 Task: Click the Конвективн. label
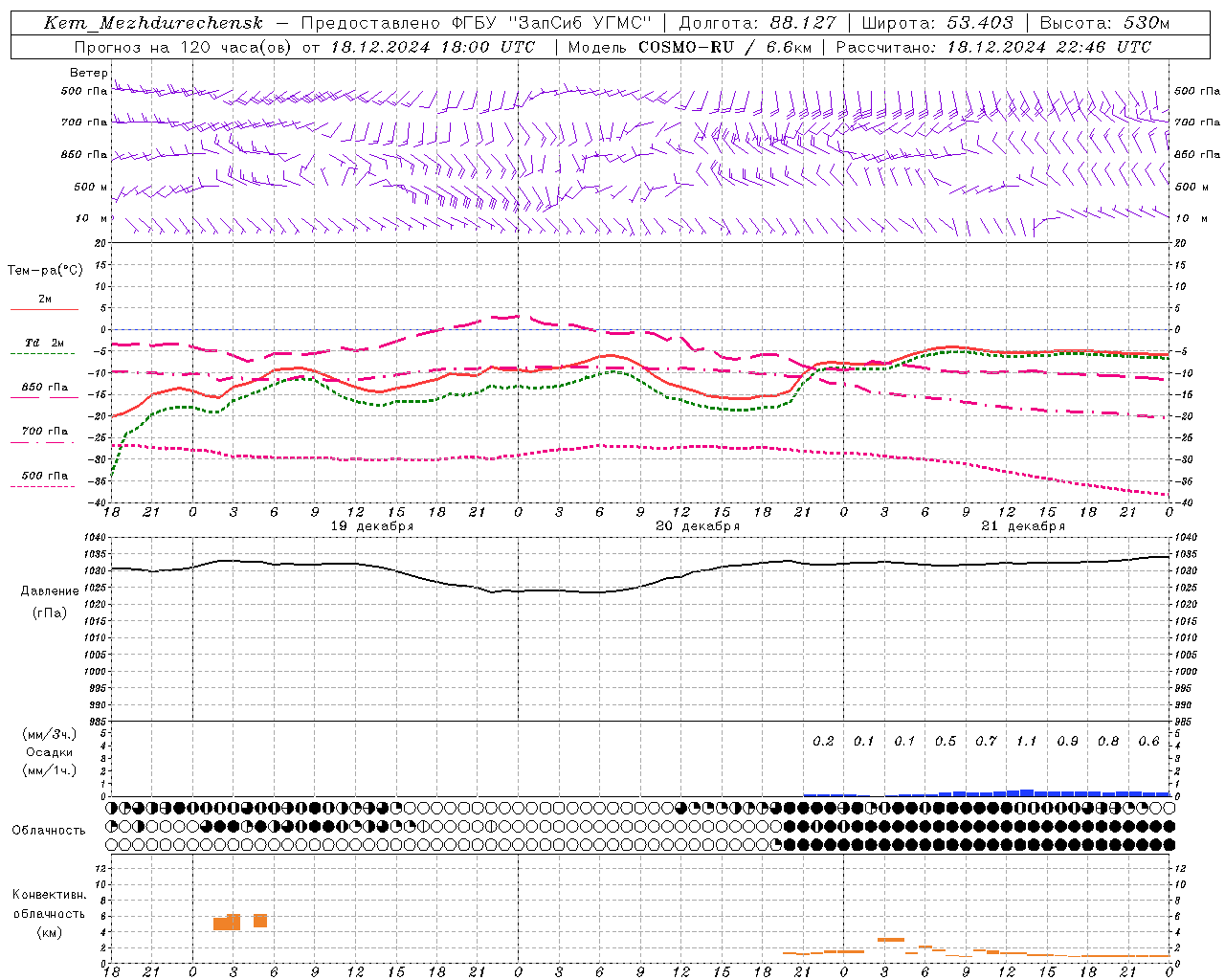(x=49, y=895)
